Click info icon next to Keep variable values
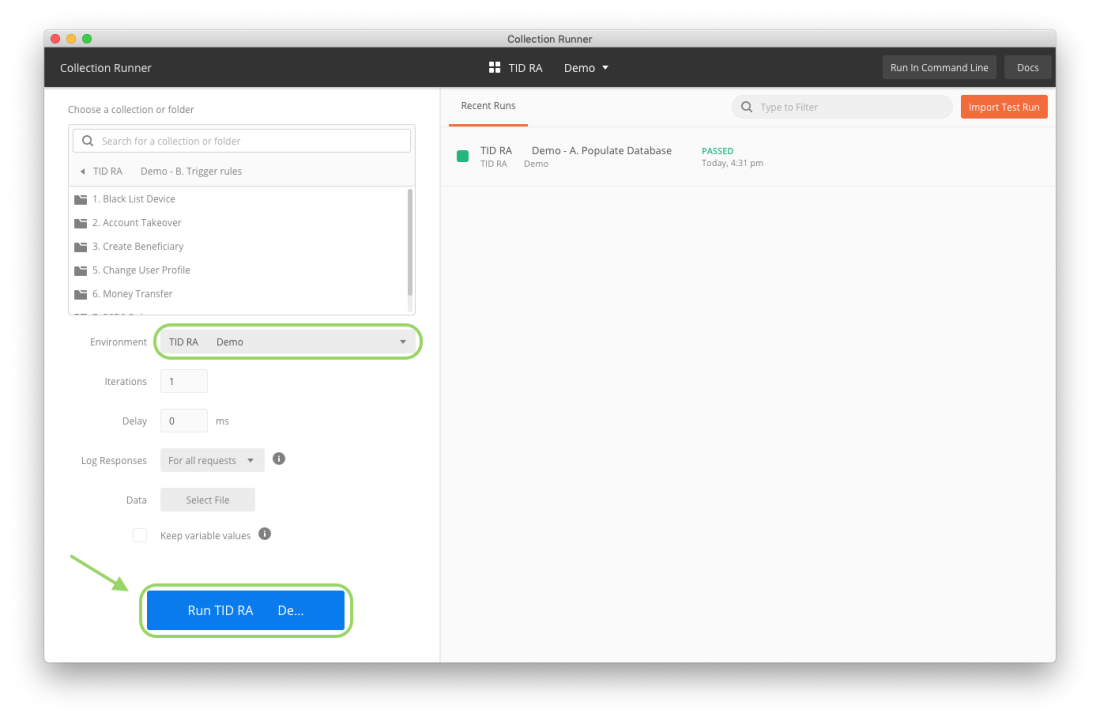The width and height of the screenshot is (1100, 721). 264,534
